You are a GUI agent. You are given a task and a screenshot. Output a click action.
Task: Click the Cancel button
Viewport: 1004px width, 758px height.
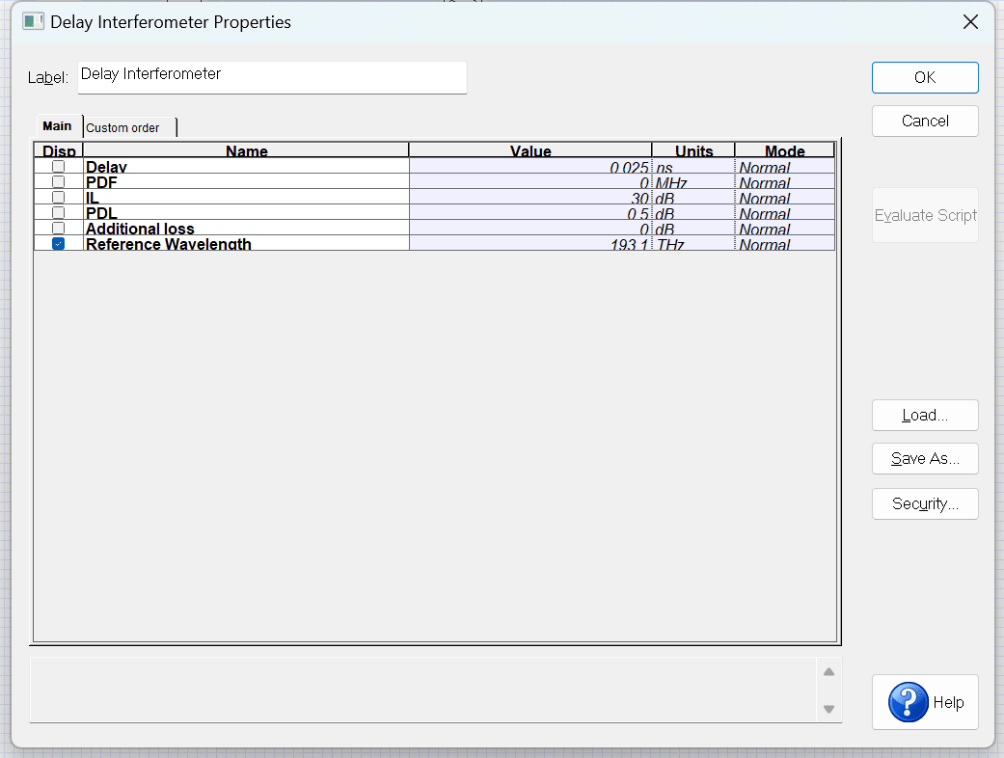(925, 121)
